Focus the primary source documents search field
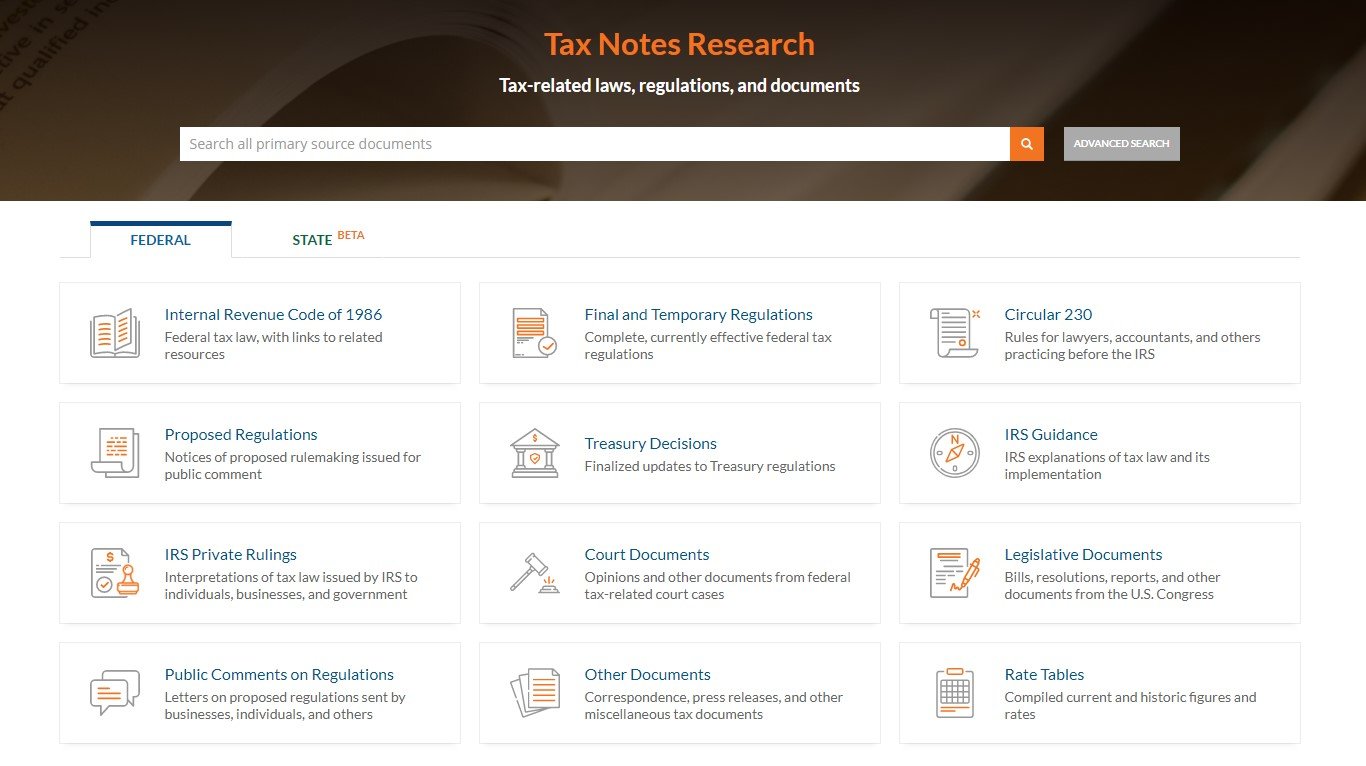Image resolution: width=1366 pixels, height=766 pixels. (x=594, y=144)
